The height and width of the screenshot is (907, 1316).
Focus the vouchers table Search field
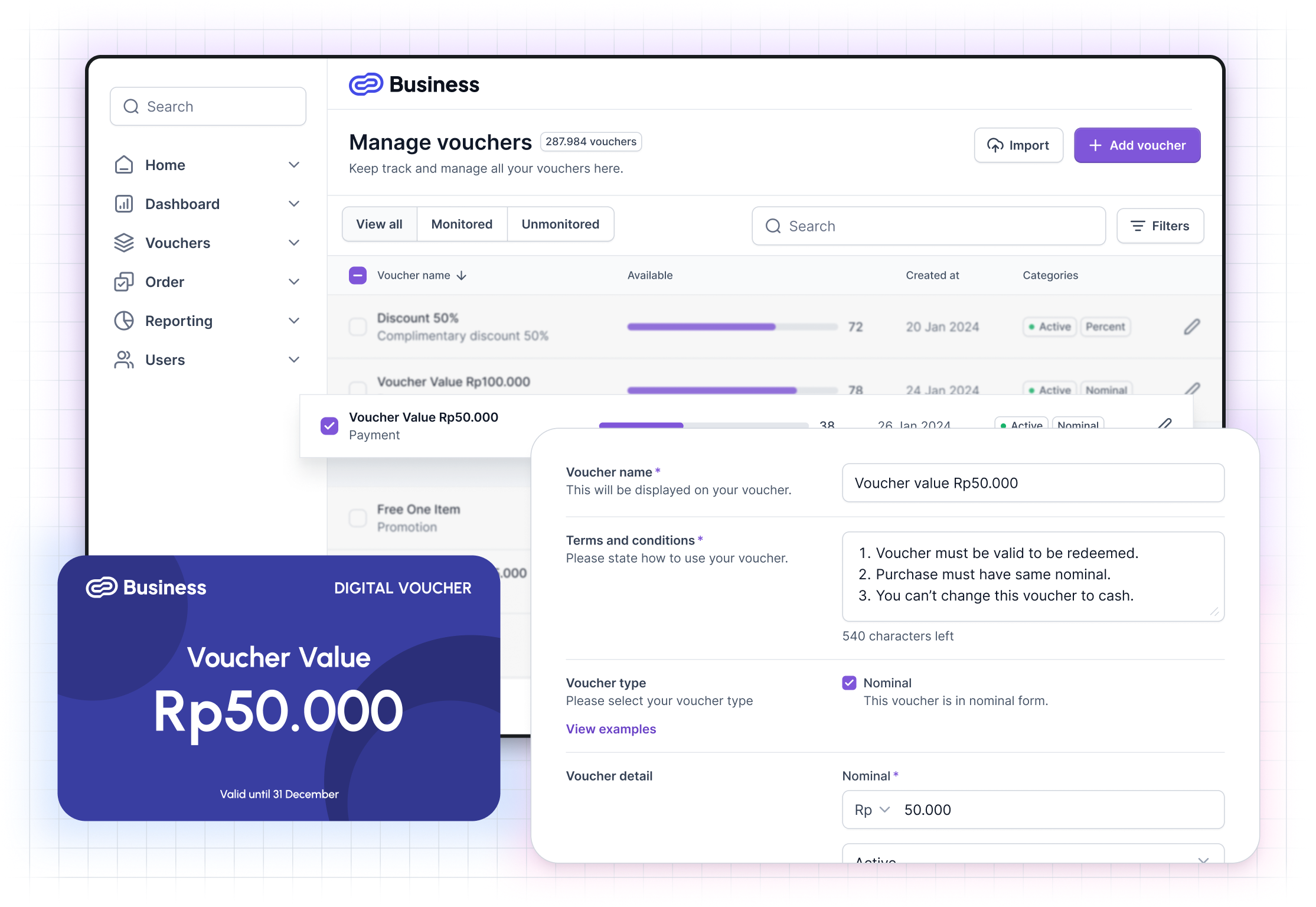[x=929, y=226]
